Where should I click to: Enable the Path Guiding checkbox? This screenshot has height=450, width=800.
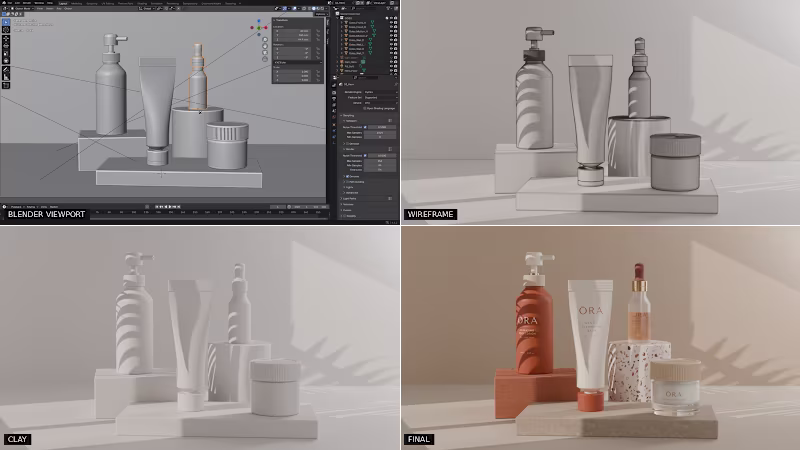pyautogui.click(x=347, y=182)
